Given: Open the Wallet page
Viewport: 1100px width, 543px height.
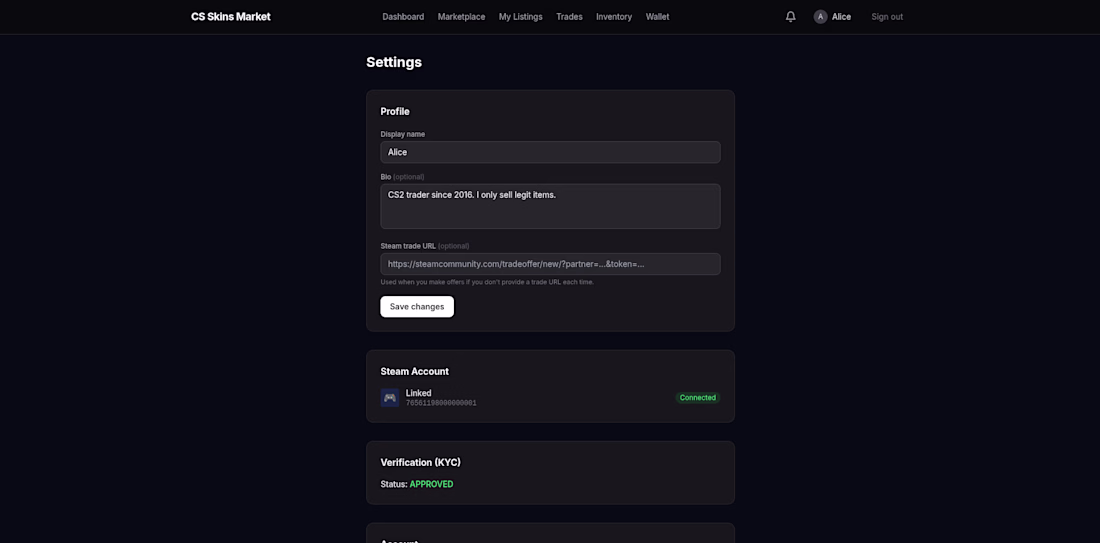Looking at the screenshot, I should (657, 17).
